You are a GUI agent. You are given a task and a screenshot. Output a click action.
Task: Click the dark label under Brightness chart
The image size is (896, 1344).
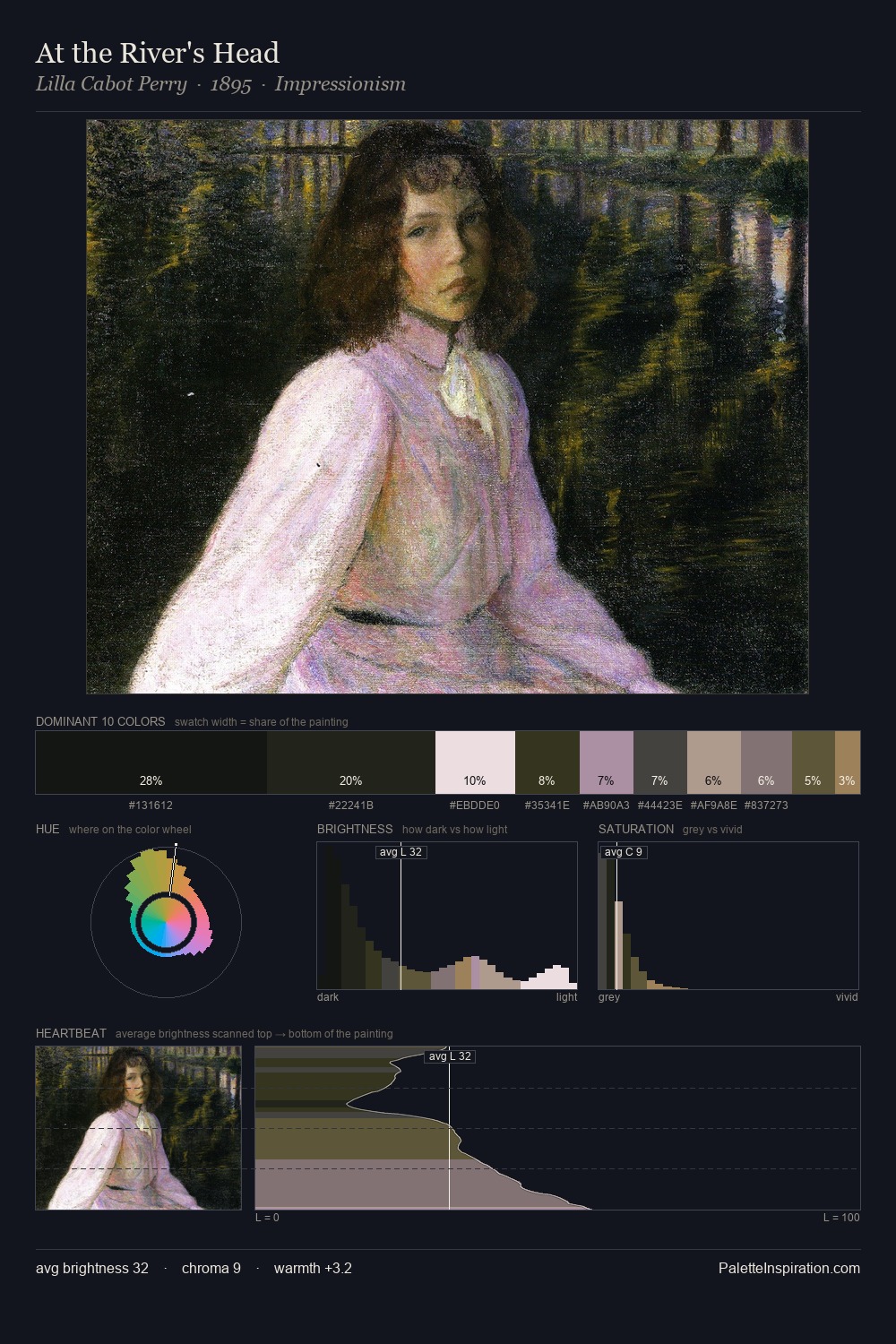pos(328,997)
